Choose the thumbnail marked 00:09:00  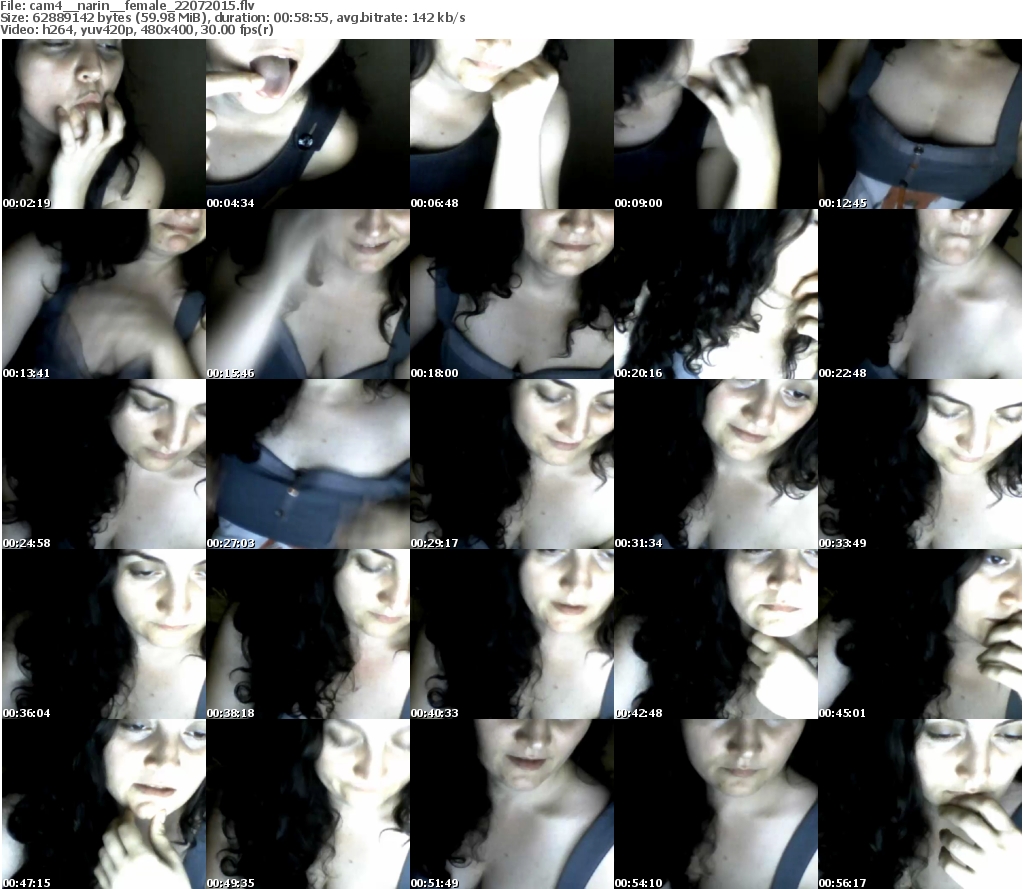tap(716, 124)
